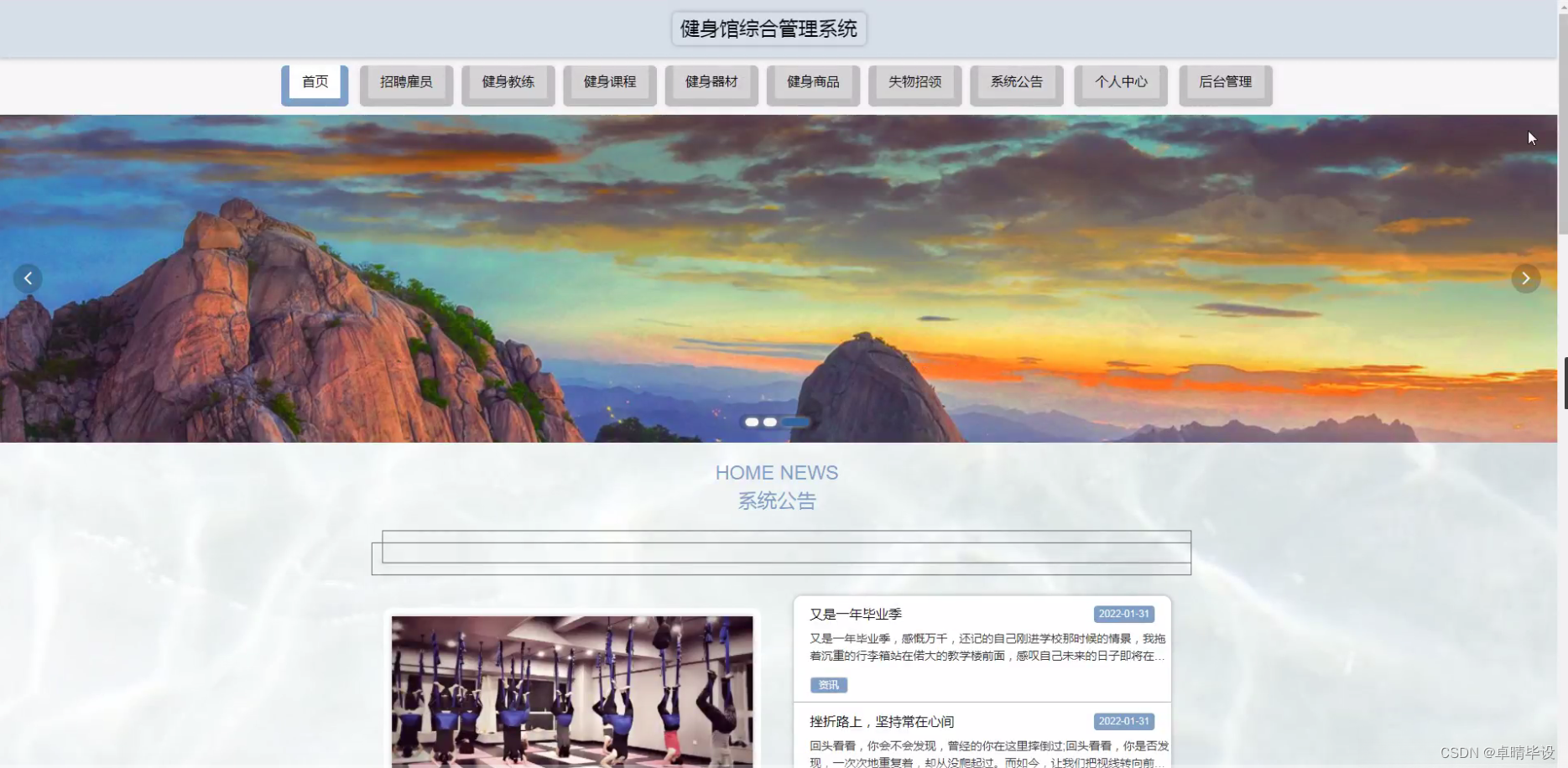Click the next carousel arrow
This screenshot has width=1568, height=768.
[x=1525, y=278]
